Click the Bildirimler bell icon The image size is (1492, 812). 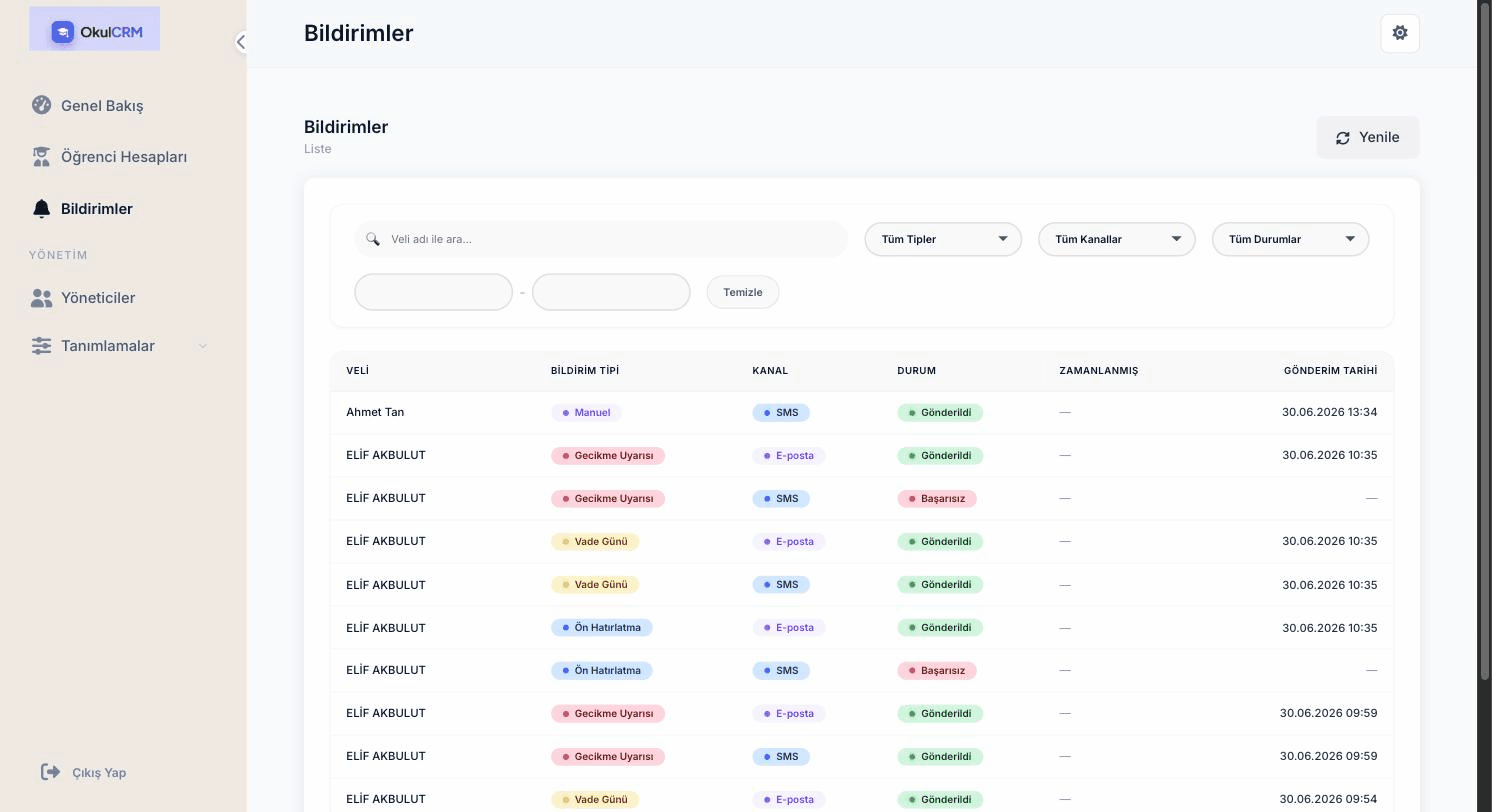[41, 208]
